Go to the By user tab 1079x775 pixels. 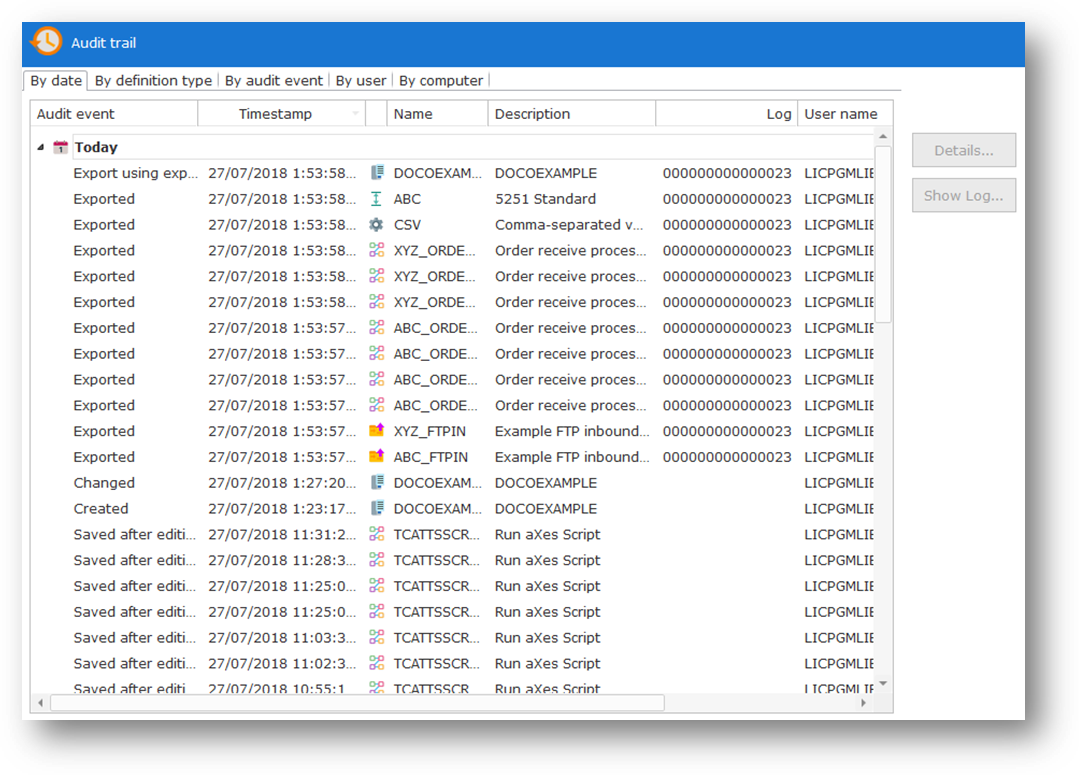361,81
